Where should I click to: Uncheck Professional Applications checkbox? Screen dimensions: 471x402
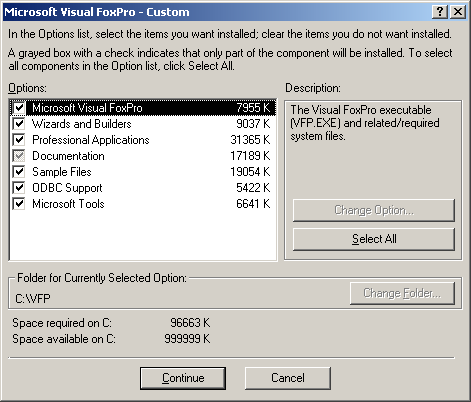tap(19, 140)
